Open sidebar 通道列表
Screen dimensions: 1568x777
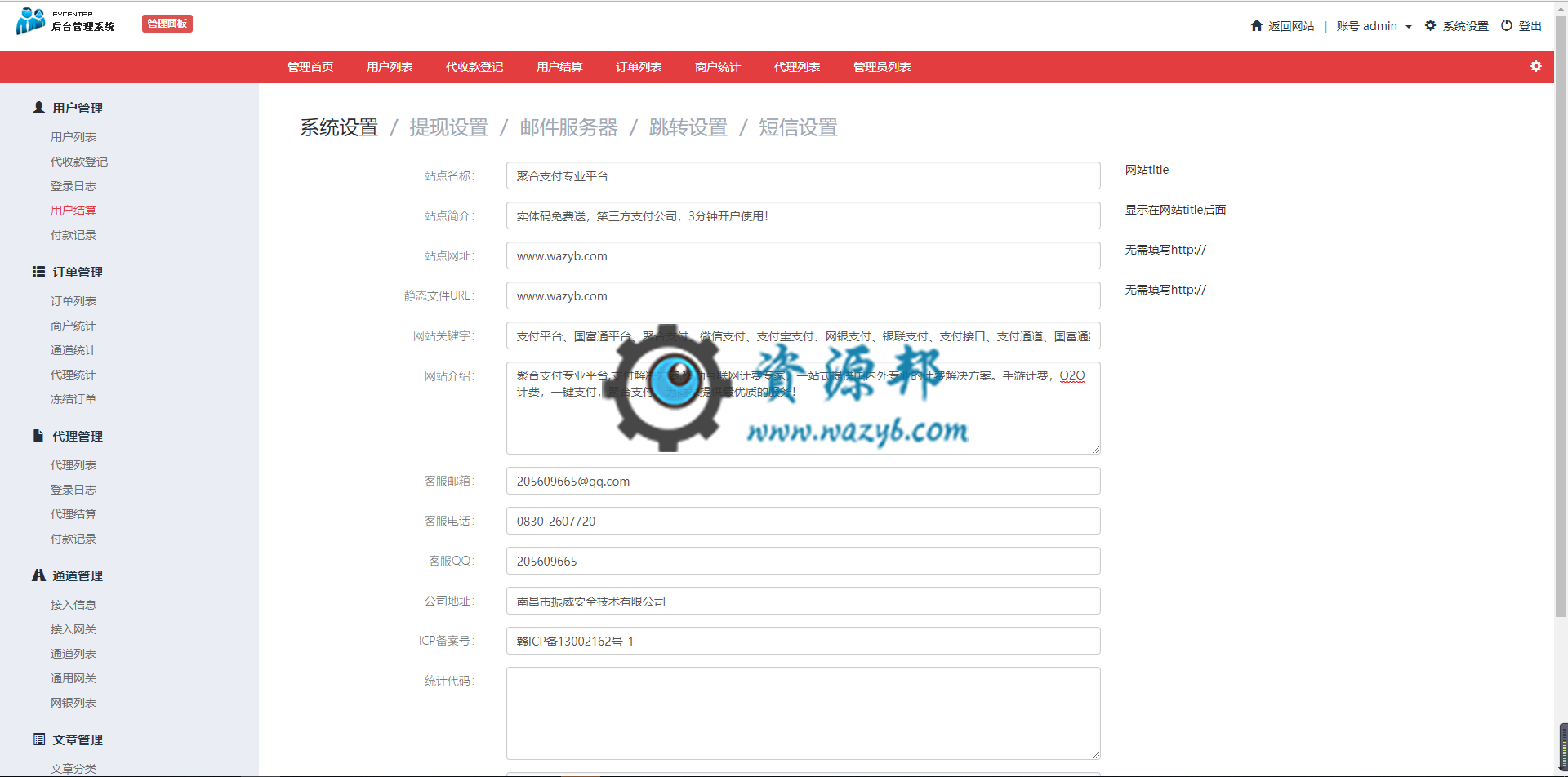point(73,654)
